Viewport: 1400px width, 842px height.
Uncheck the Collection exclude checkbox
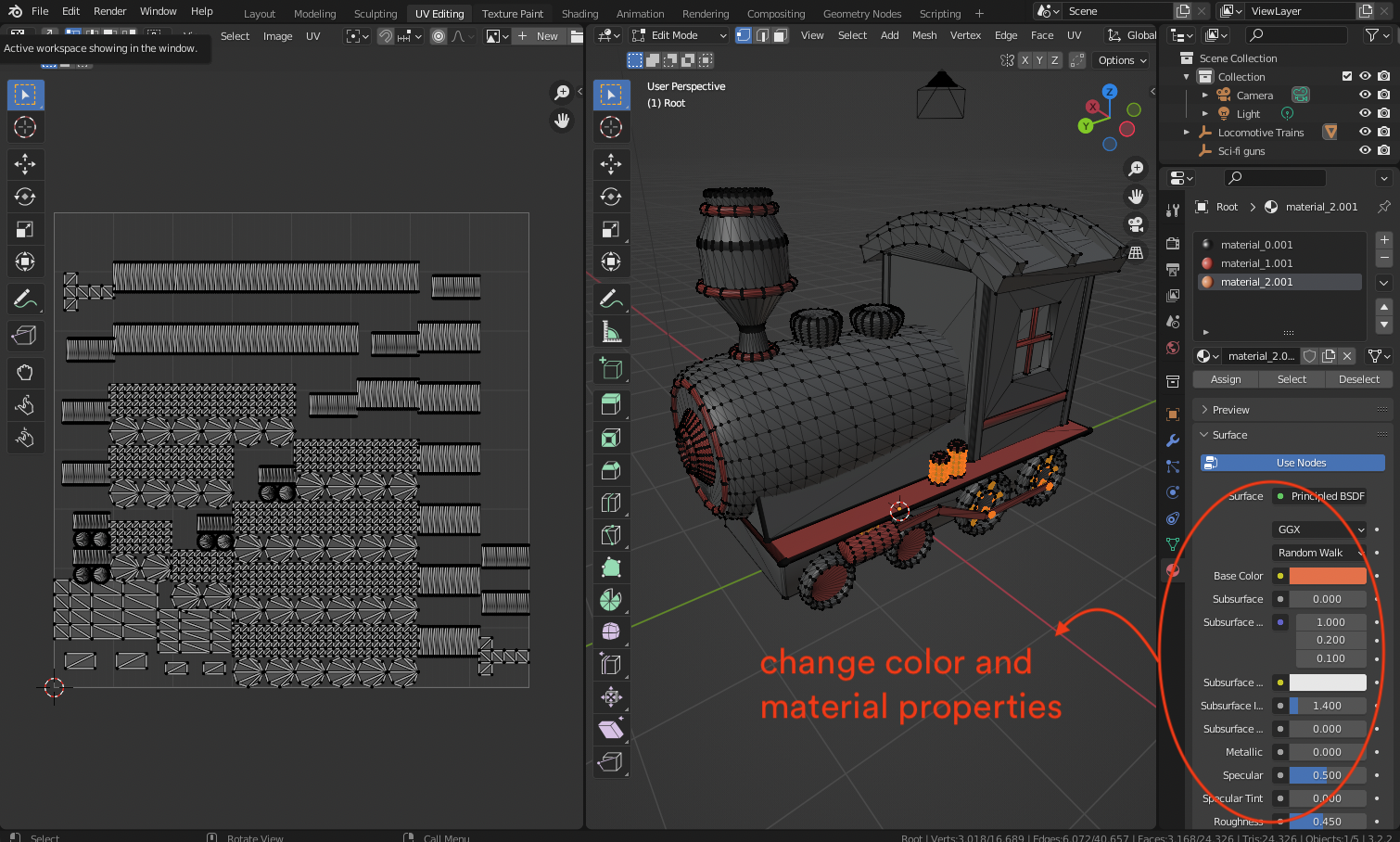[1347, 76]
